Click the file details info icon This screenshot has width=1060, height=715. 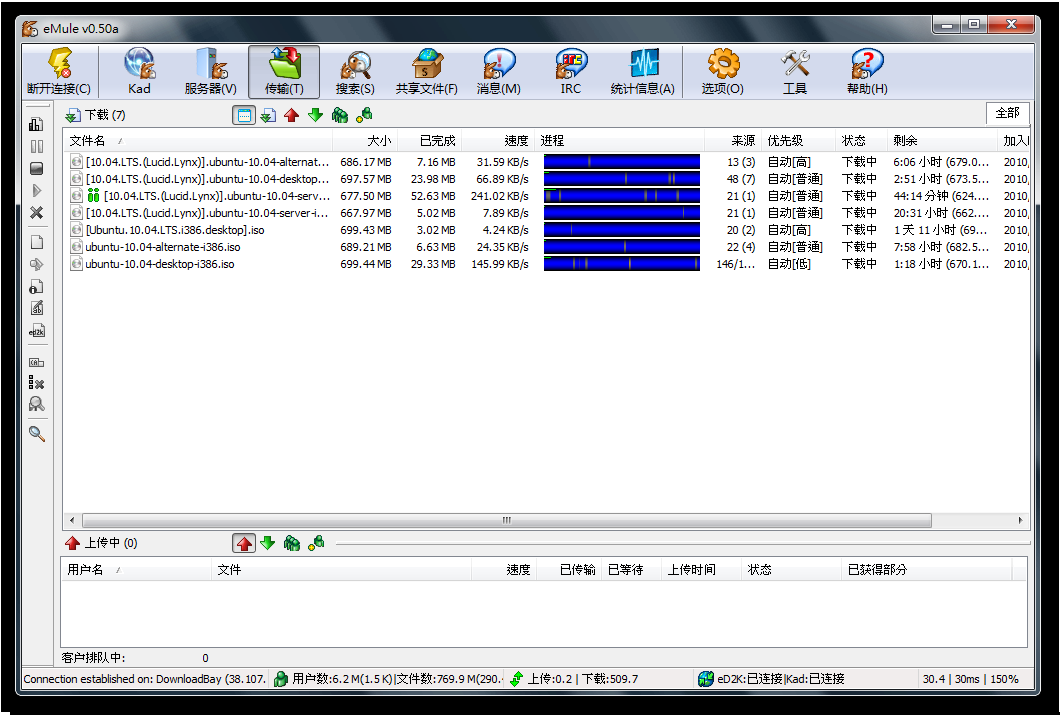coord(37,287)
